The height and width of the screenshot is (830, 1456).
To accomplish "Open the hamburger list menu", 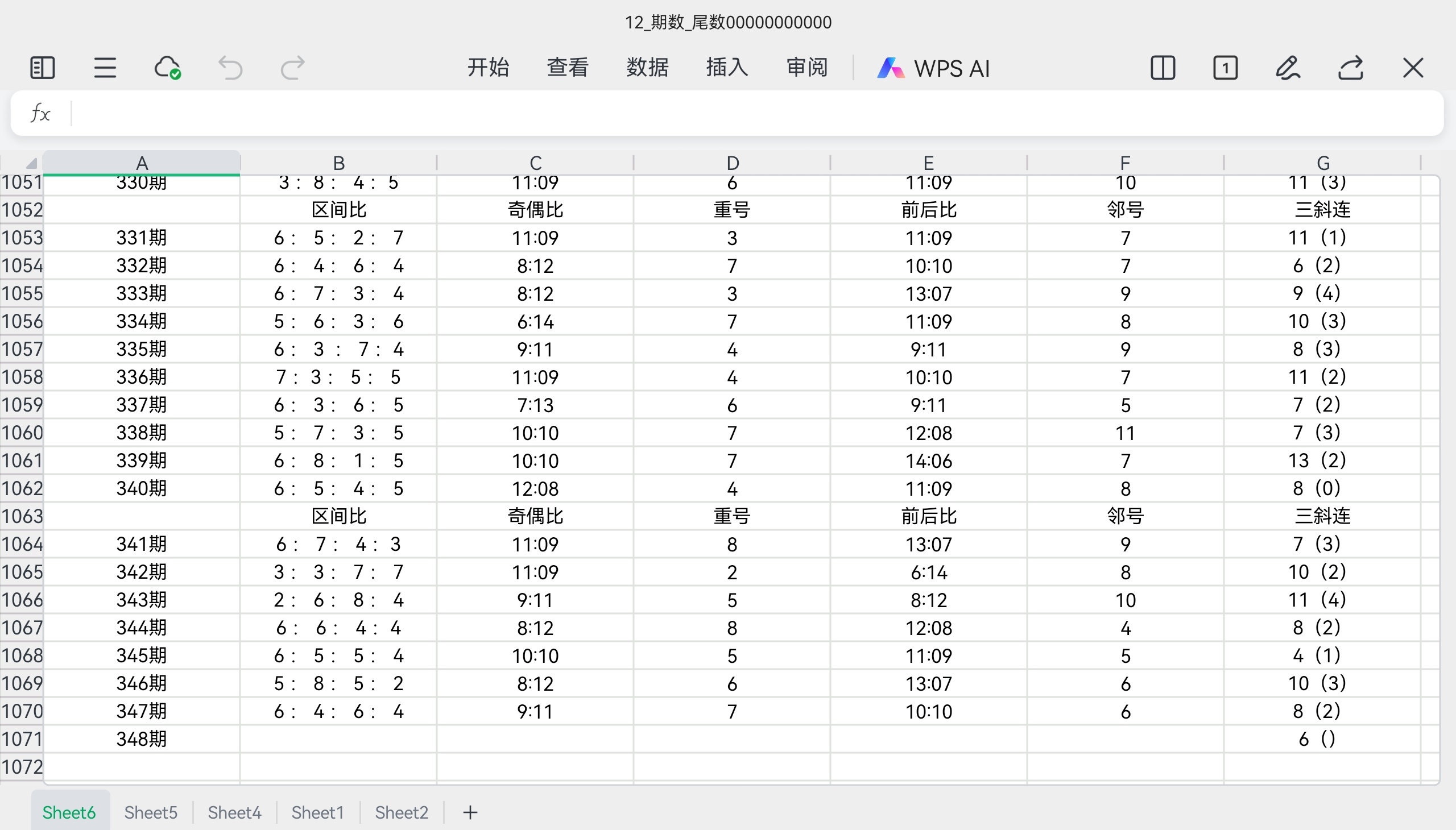I will (x=105, y=68).
